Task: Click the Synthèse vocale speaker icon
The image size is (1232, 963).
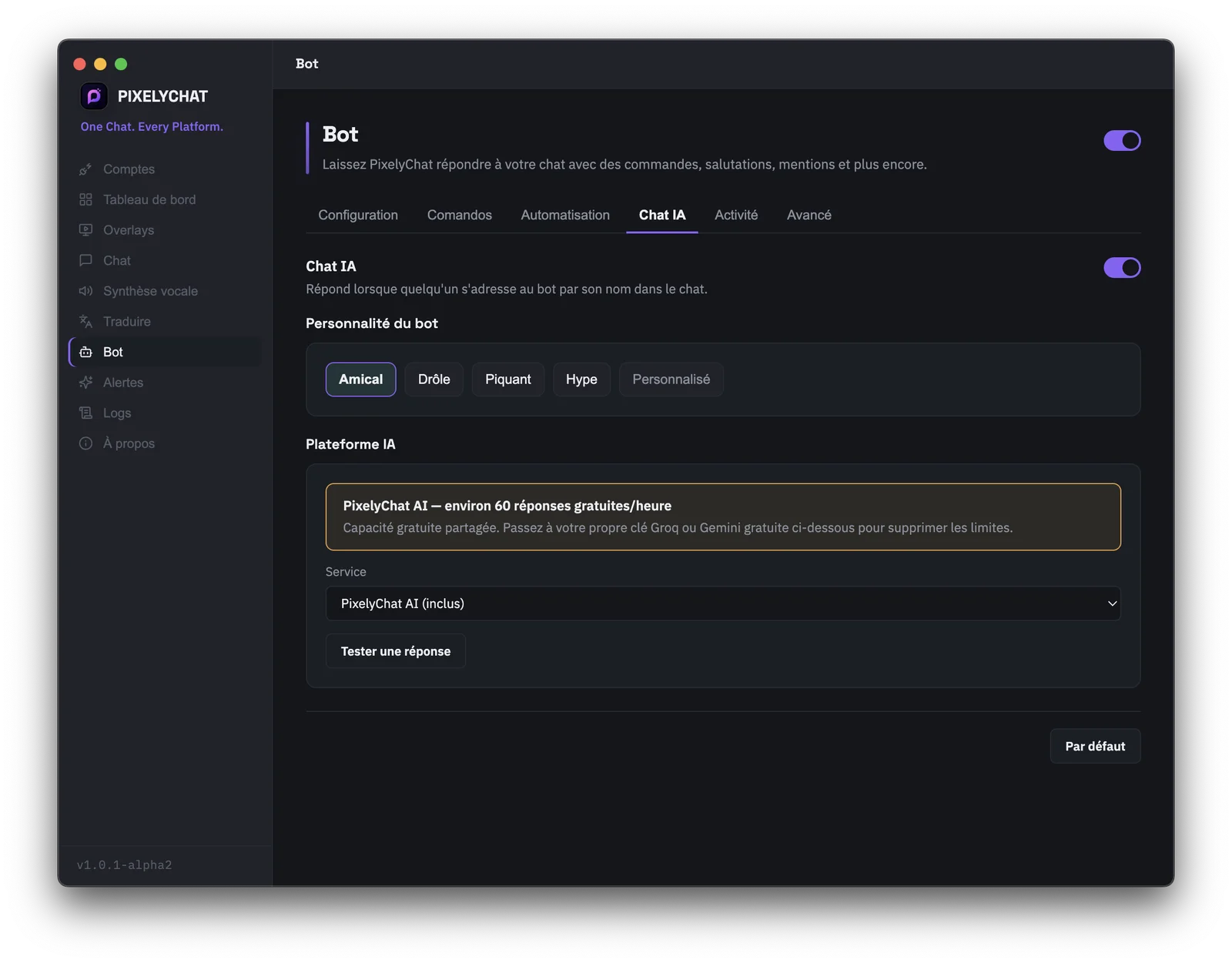Action: pos(85,291)
